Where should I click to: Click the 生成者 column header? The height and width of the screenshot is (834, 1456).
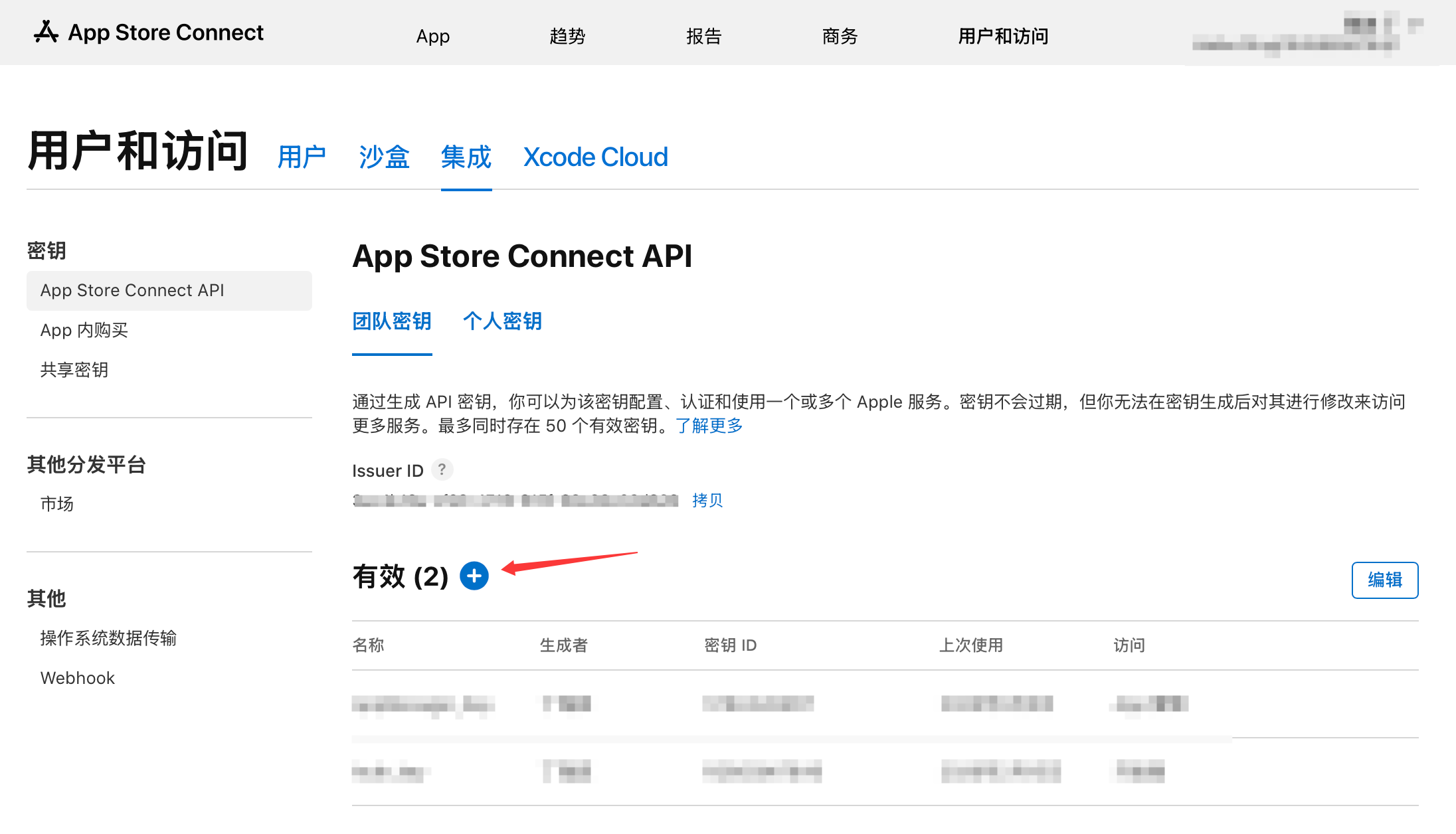[564, 645]
